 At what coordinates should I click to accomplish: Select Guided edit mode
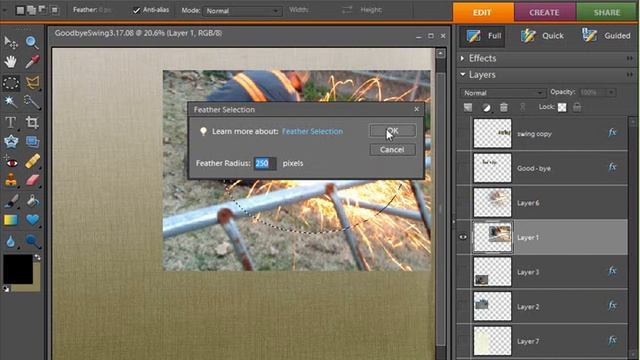pyautogui.click(x=607, y=36)
